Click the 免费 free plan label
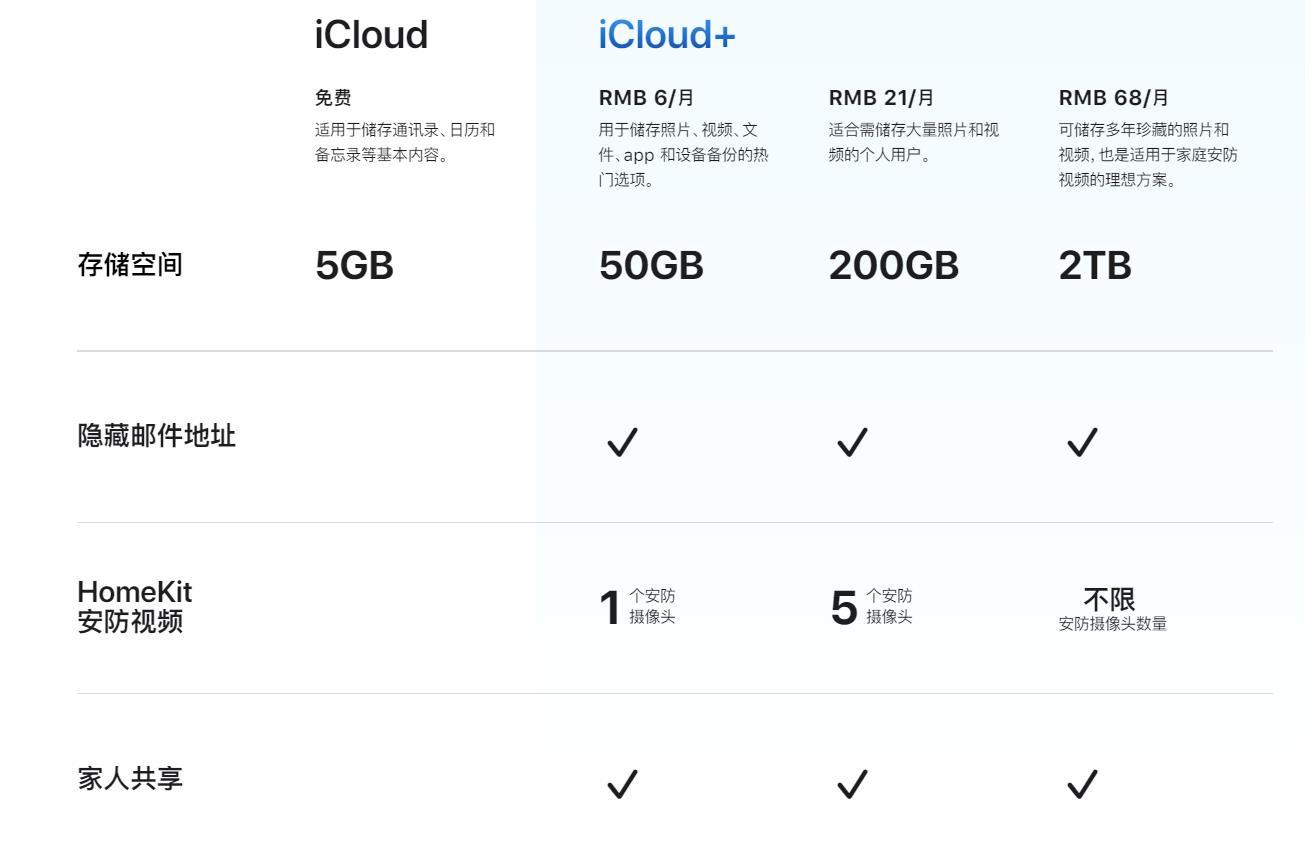 click(333, 98)
